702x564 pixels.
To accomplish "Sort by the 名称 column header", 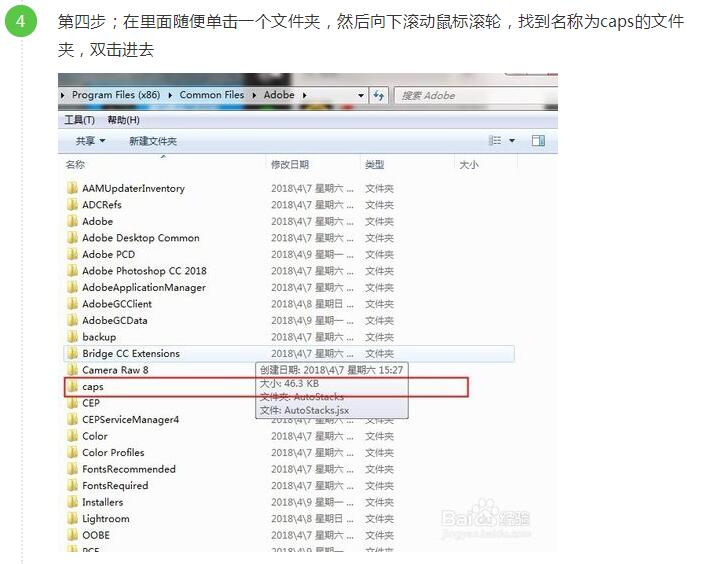I will (75, 165).
